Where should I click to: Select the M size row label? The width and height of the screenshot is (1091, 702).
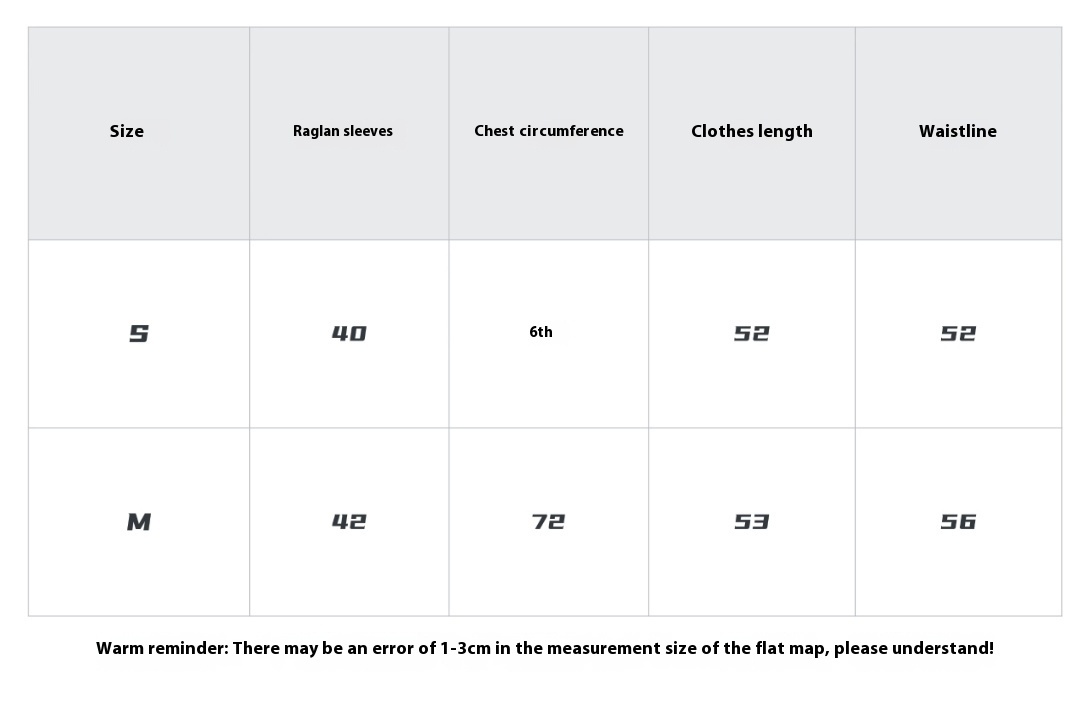138,522
